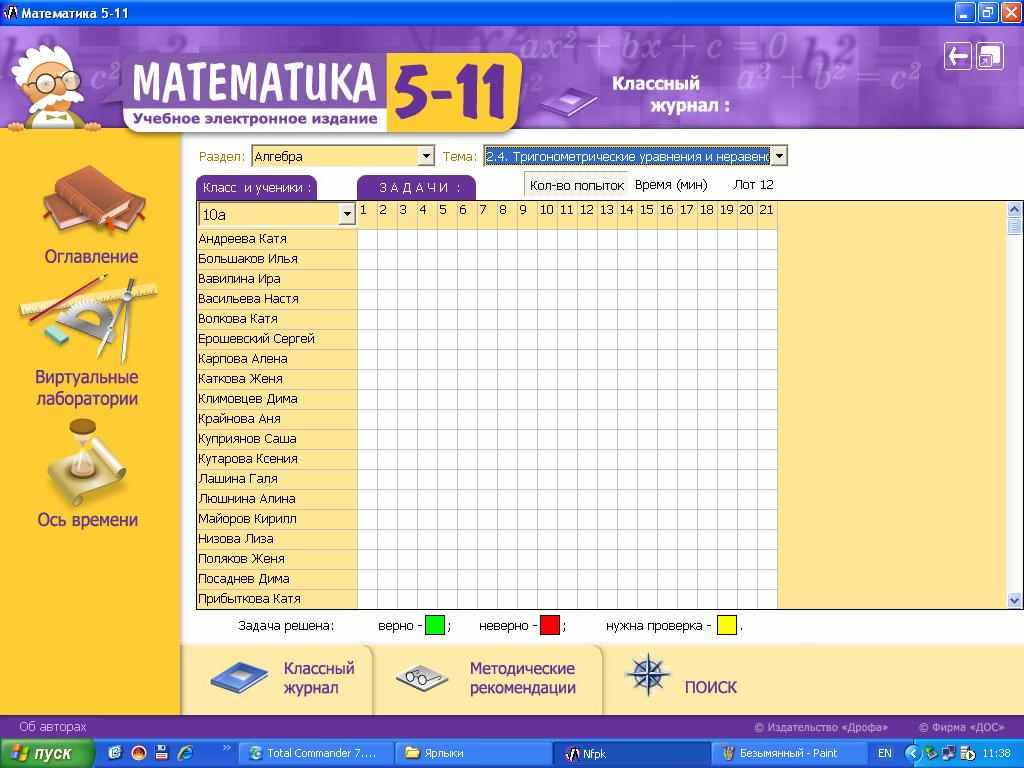Viewport: 1024px width, 768px height.
Task: Select student Майоров Кирилл
Action: (x=277, y=519)
